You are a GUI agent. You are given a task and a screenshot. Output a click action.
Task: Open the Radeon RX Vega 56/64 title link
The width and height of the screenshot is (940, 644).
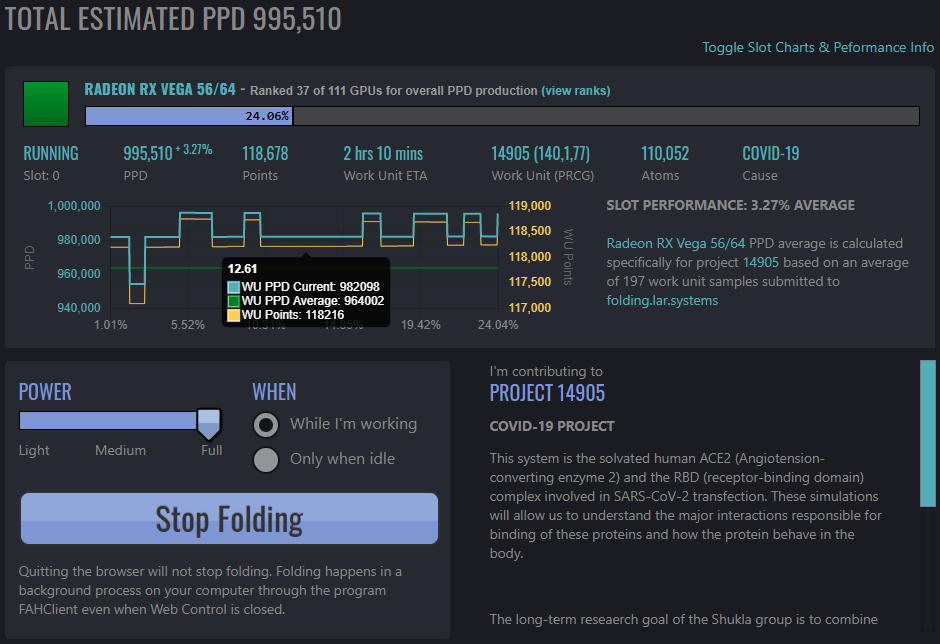tap(160, 89)
